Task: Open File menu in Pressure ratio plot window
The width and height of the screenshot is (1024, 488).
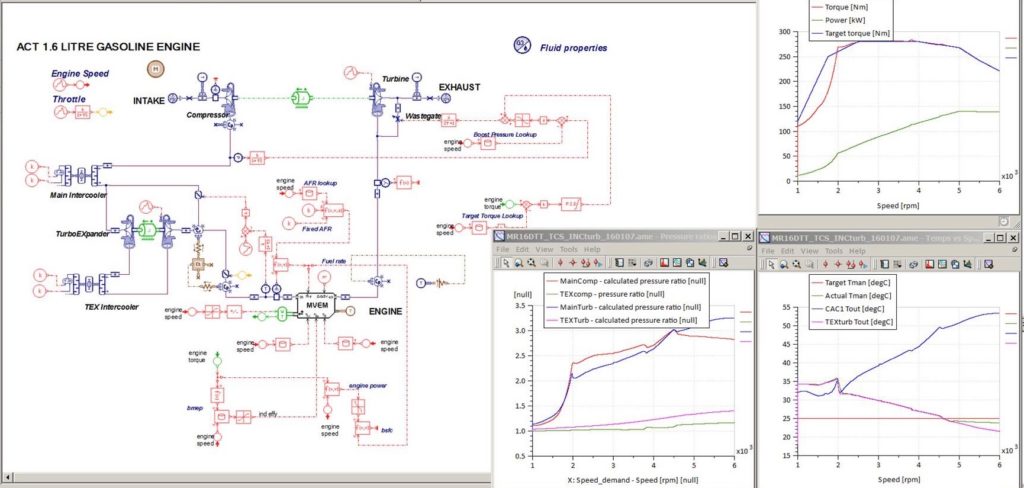Action: coord(505,249)
